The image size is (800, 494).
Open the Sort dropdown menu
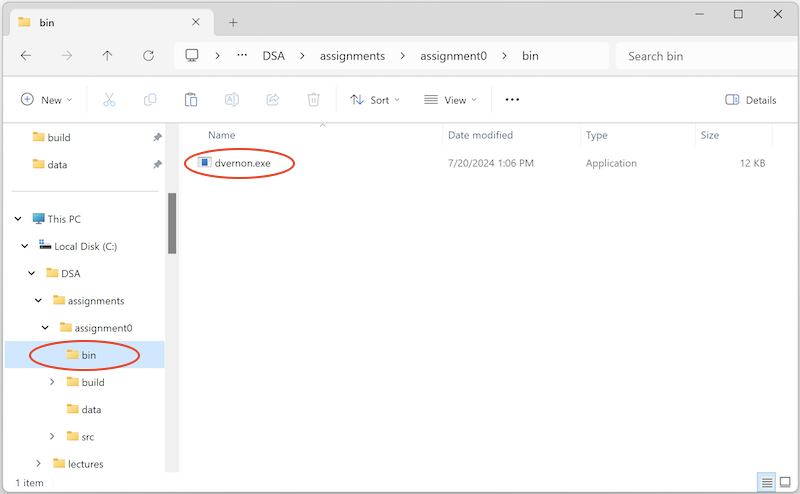click(374, 100)
